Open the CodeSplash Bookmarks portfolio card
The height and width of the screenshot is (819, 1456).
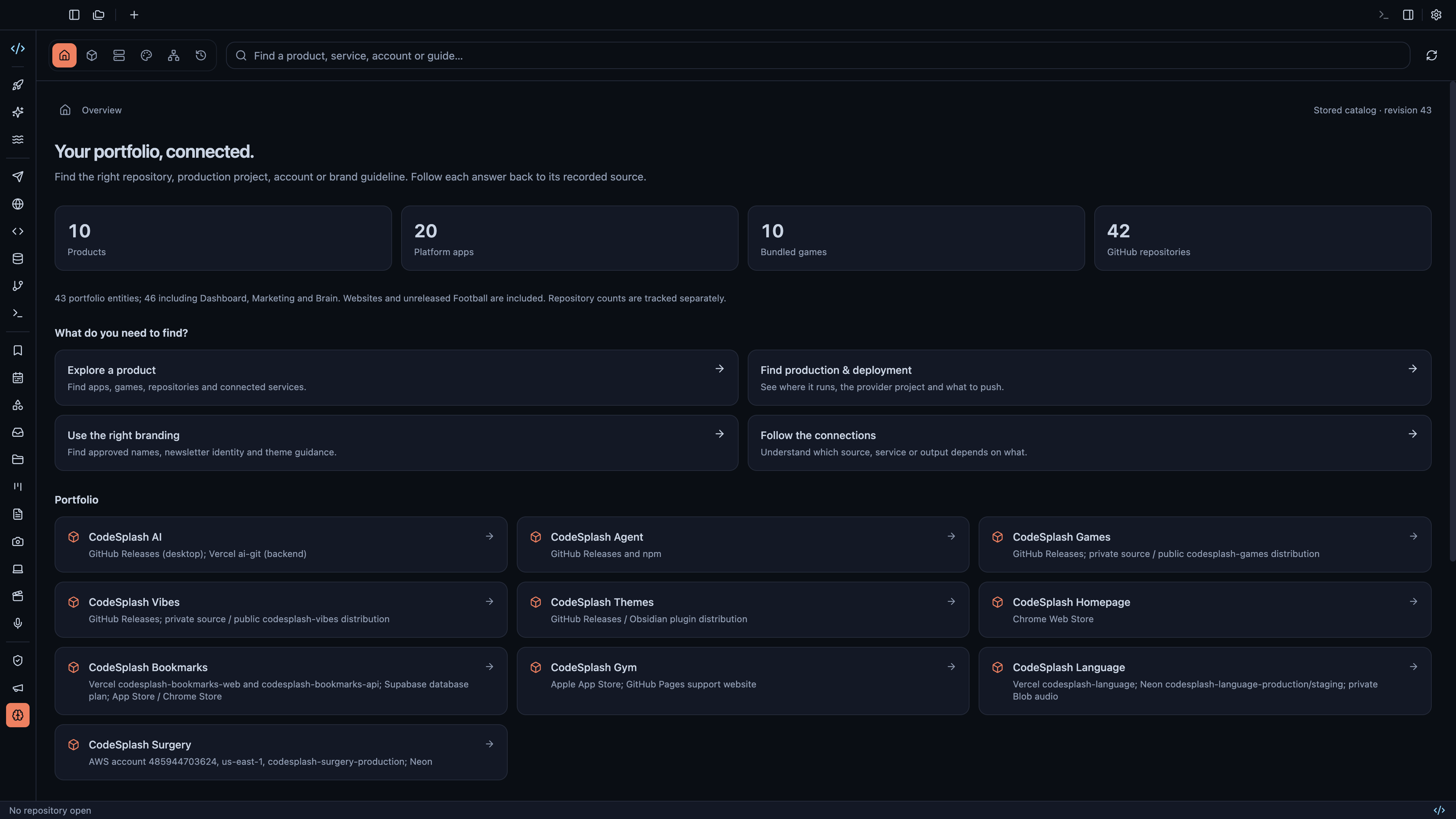tap(281, 681)
